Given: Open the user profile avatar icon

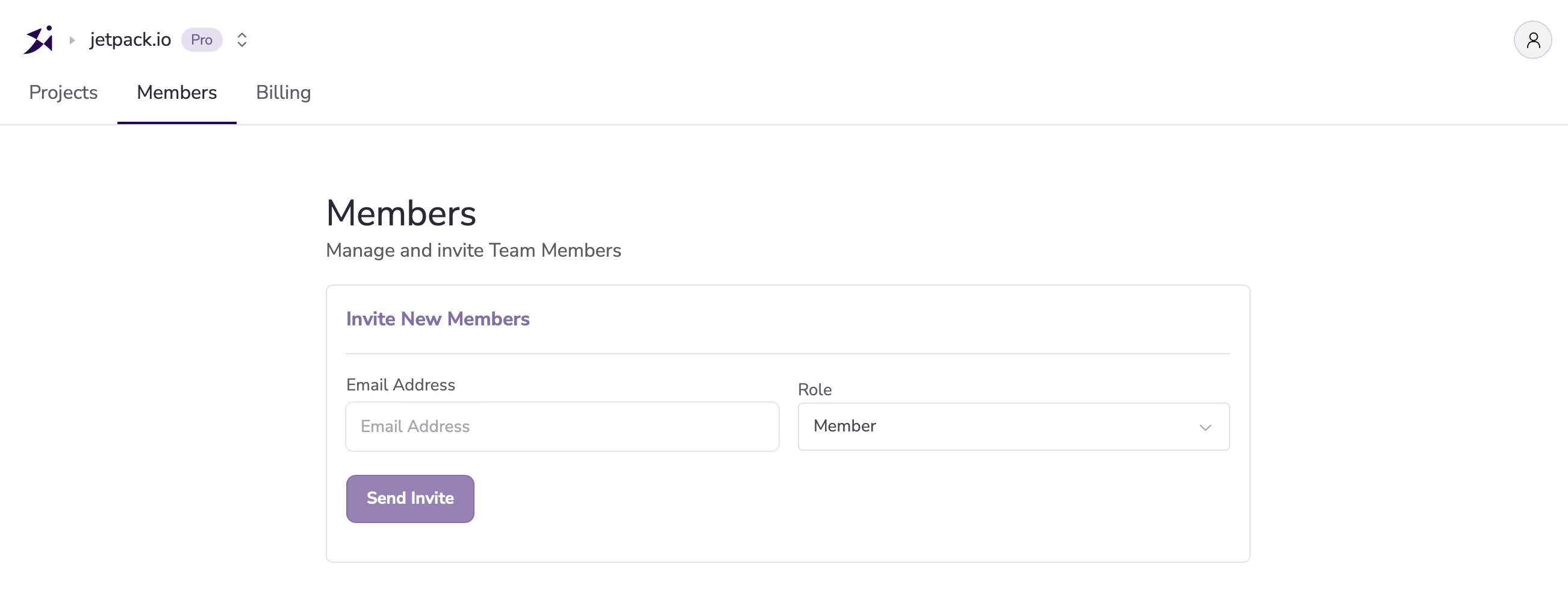Looking at the screenshot, I should 1532,39.
